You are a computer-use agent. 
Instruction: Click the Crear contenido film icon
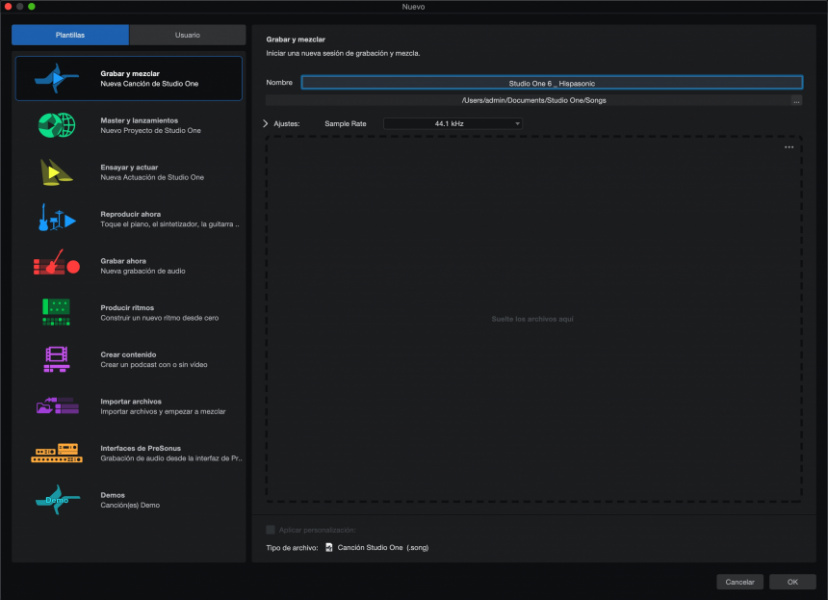pyautogui.click(x=57, y=359)
